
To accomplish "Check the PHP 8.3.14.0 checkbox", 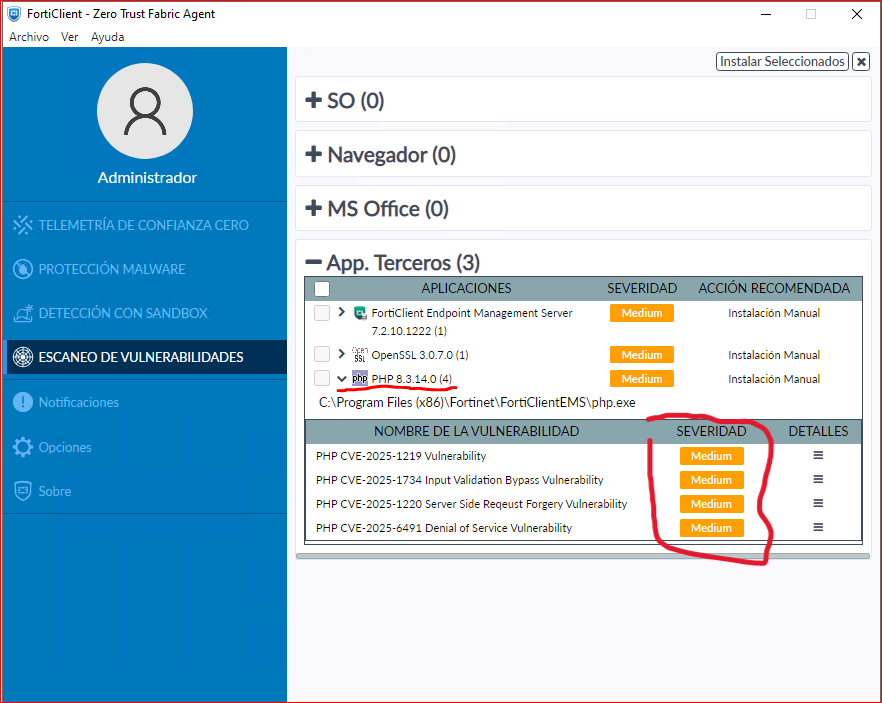I will pos(322,378).
